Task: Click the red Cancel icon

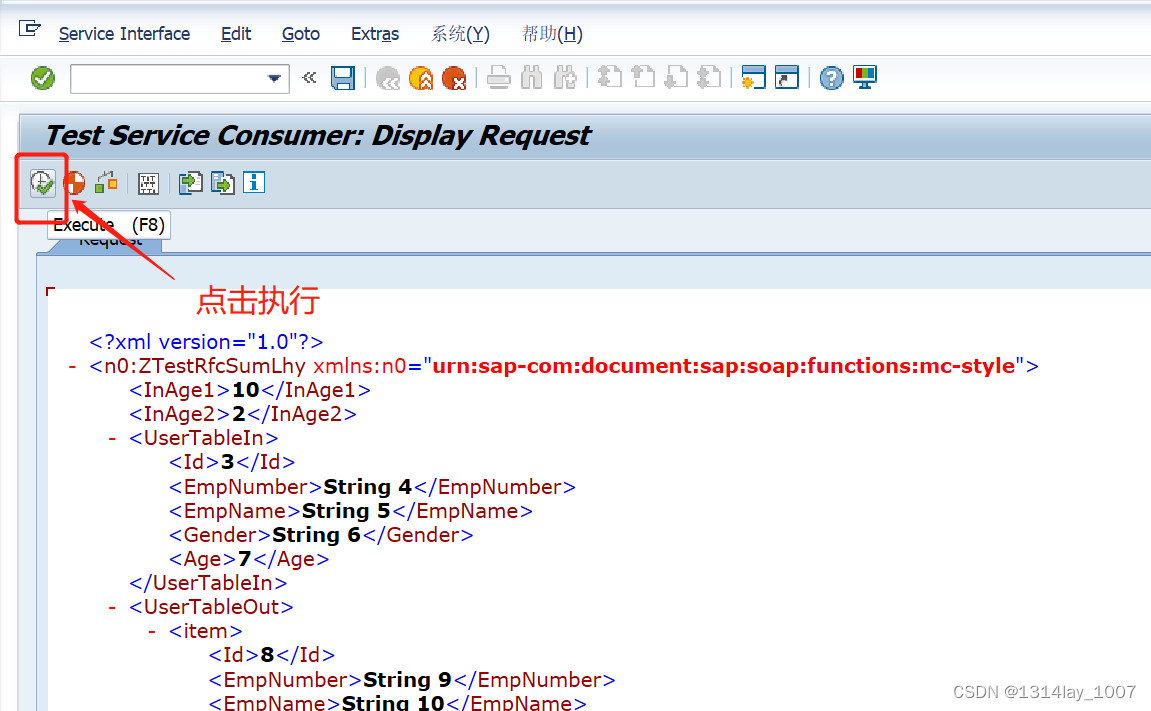Action: 454,78
